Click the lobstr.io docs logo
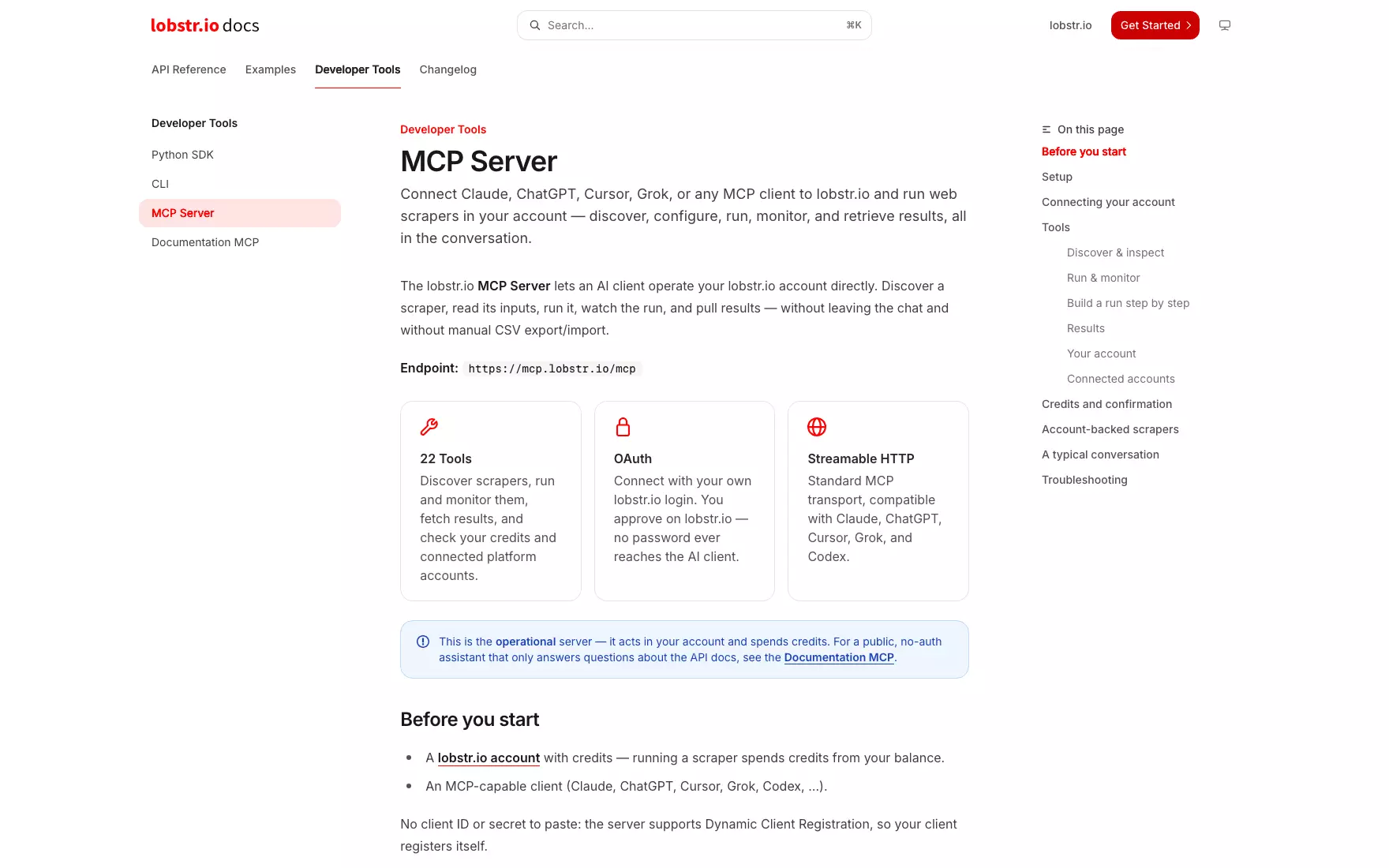 (205, 25)
